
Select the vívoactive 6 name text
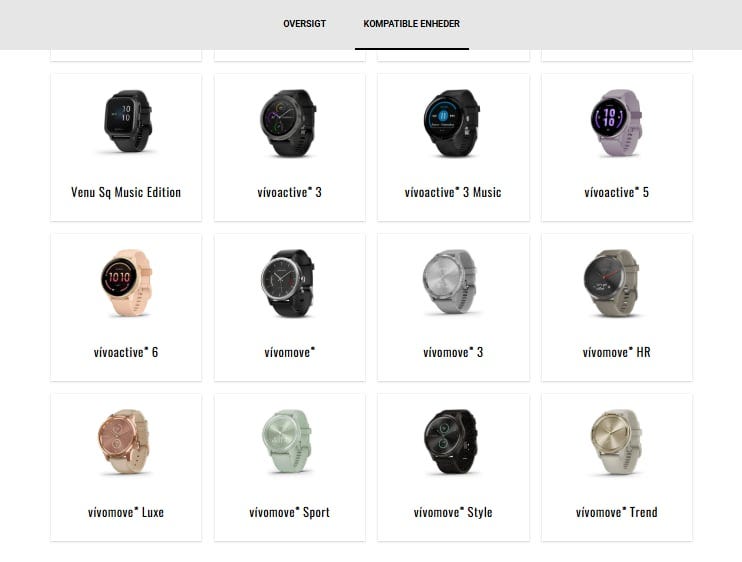tap(126, 352)
